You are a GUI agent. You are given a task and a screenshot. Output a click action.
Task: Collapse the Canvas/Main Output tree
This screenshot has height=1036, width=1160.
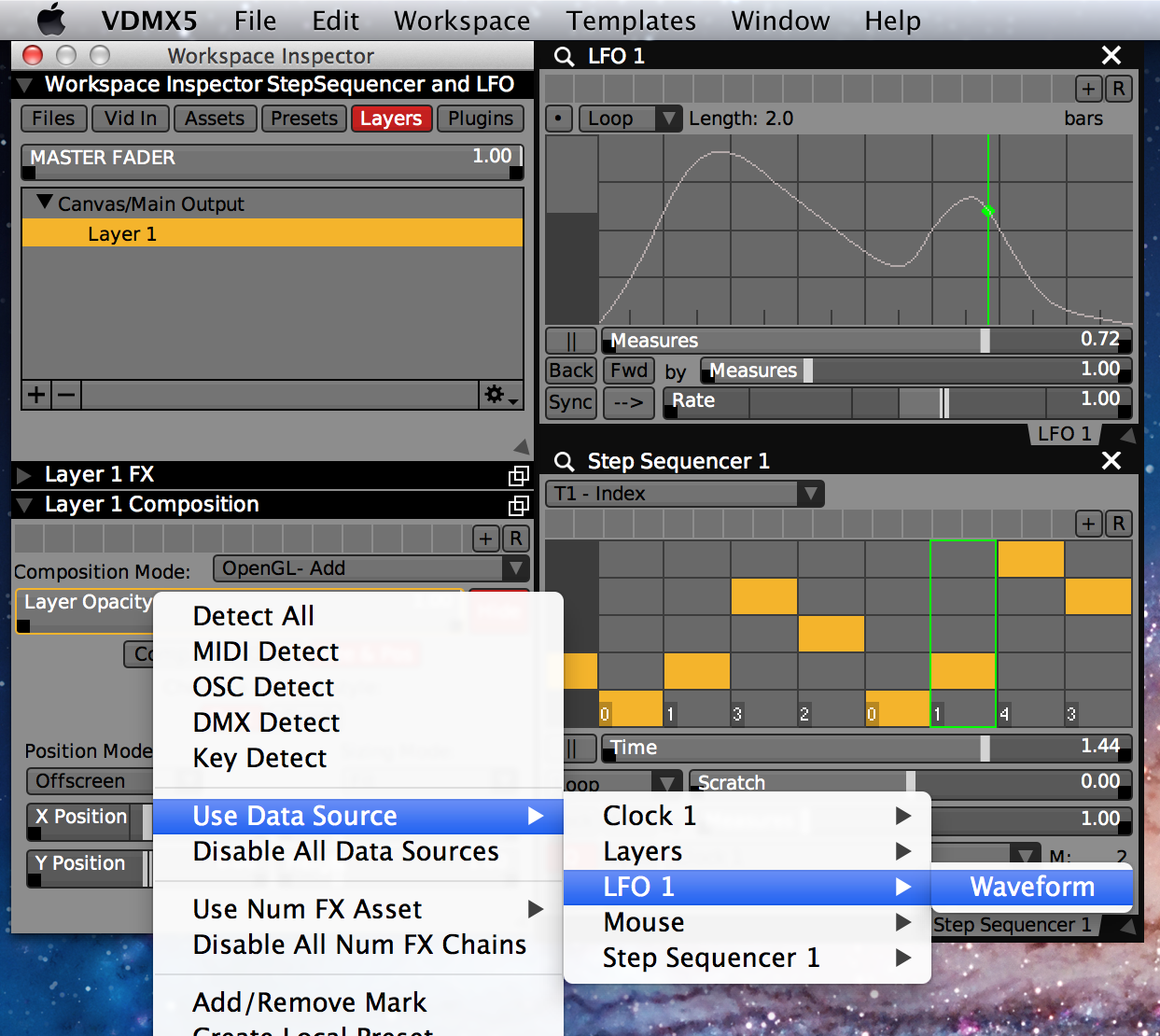tap(44, 203)
